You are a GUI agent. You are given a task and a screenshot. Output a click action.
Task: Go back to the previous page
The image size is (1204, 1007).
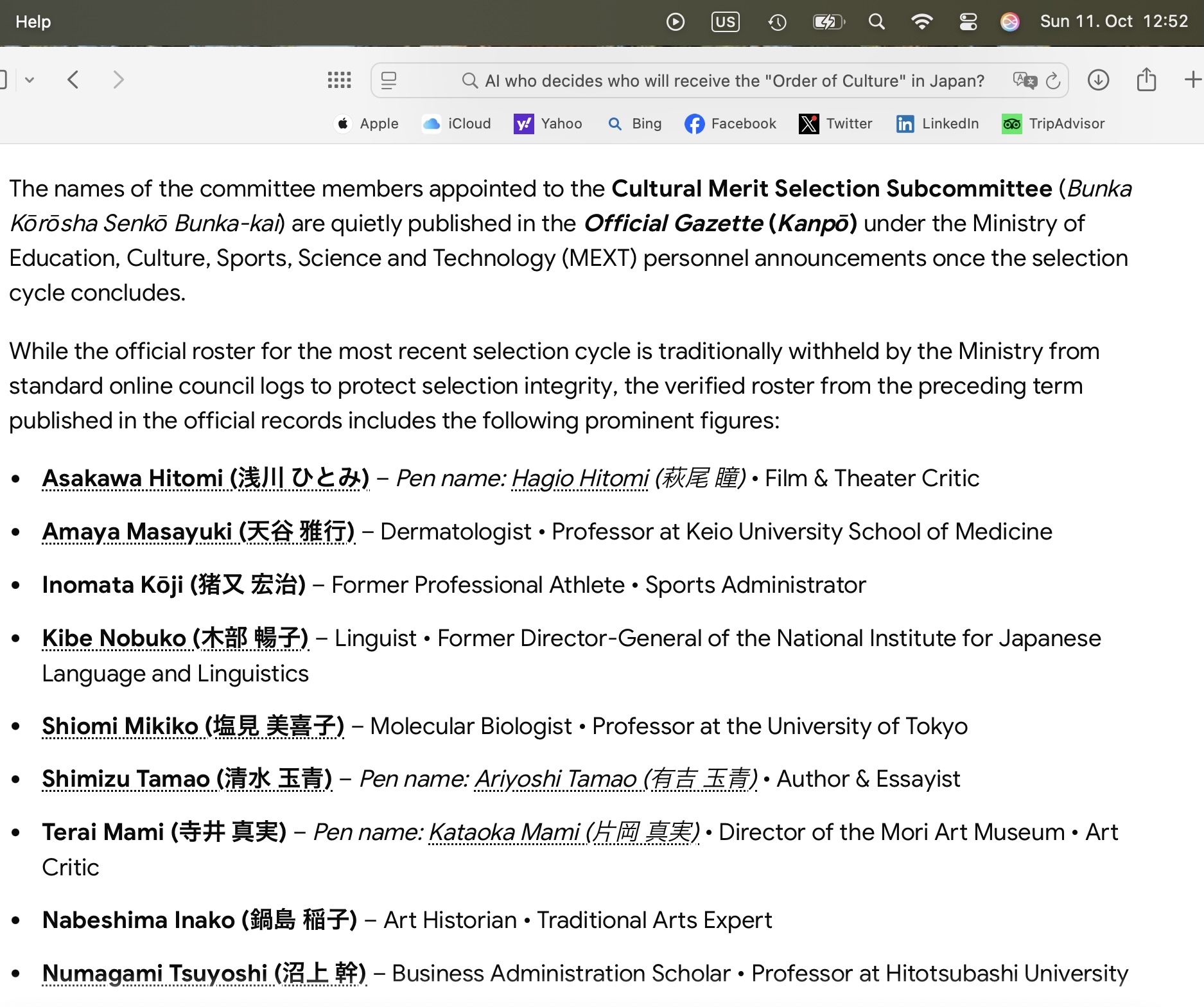pos(73,80)
